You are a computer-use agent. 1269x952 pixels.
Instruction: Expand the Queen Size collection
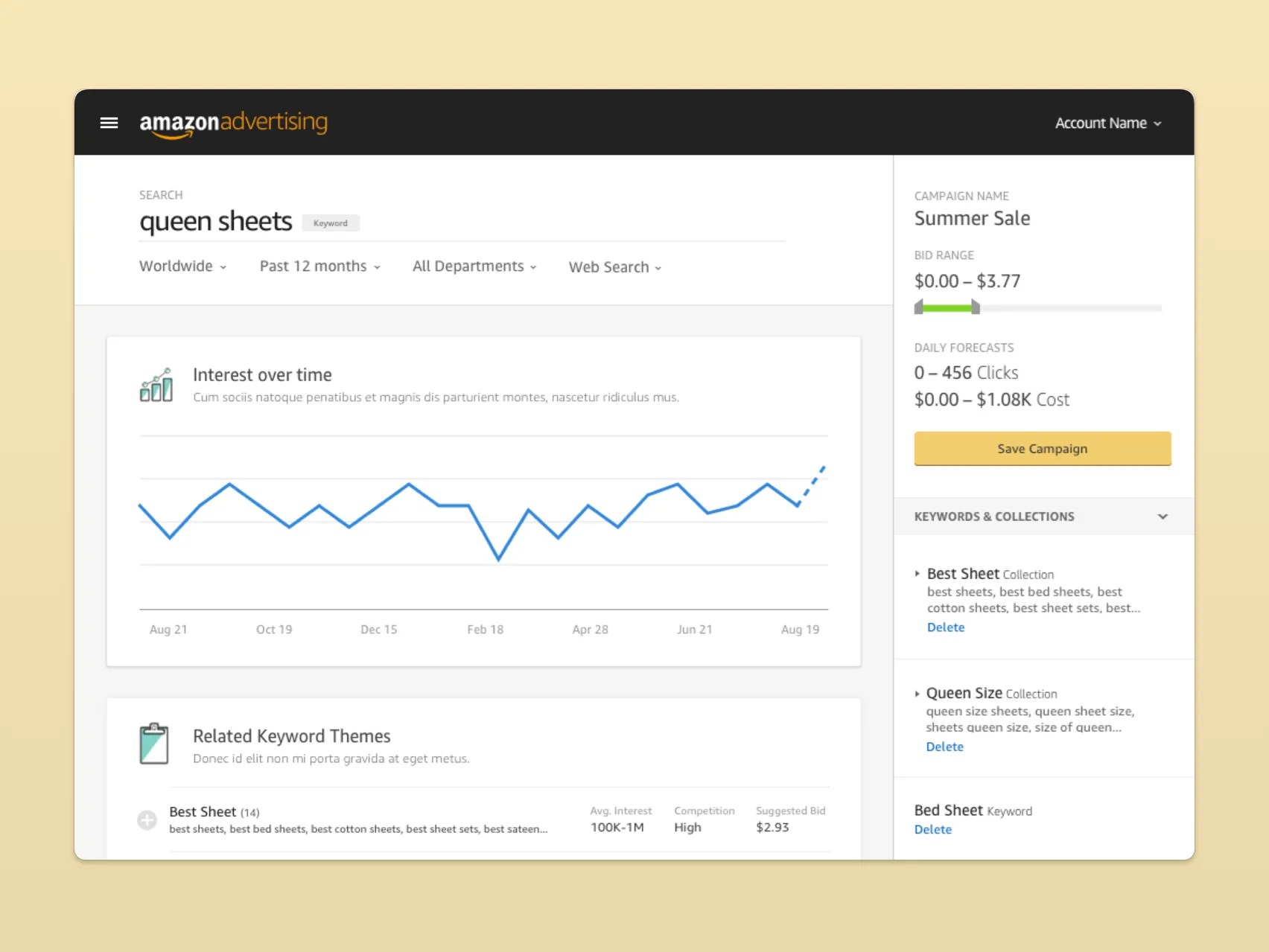click(x=917, y=693)
